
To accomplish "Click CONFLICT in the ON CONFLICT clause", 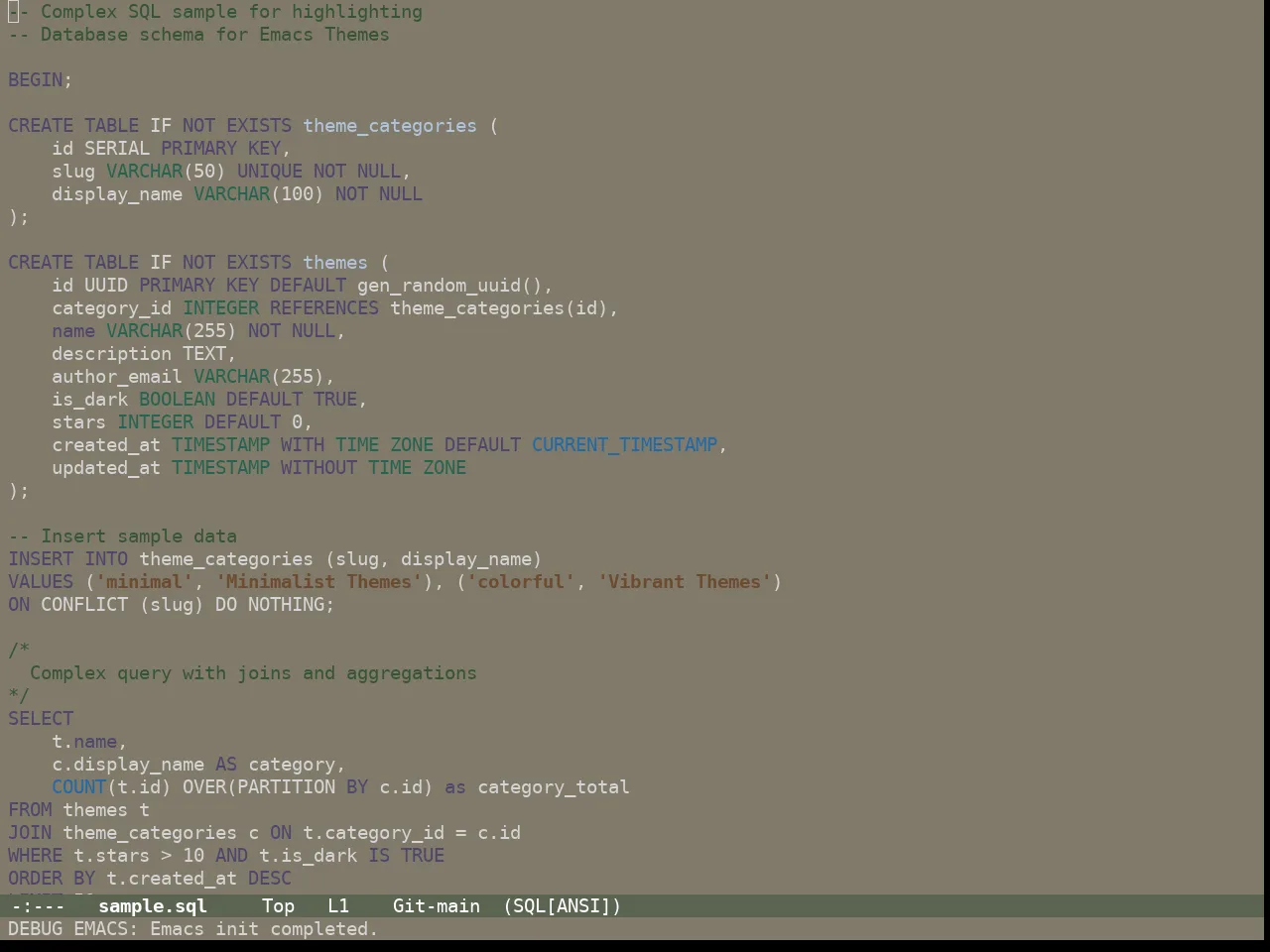I will [84, 605].
